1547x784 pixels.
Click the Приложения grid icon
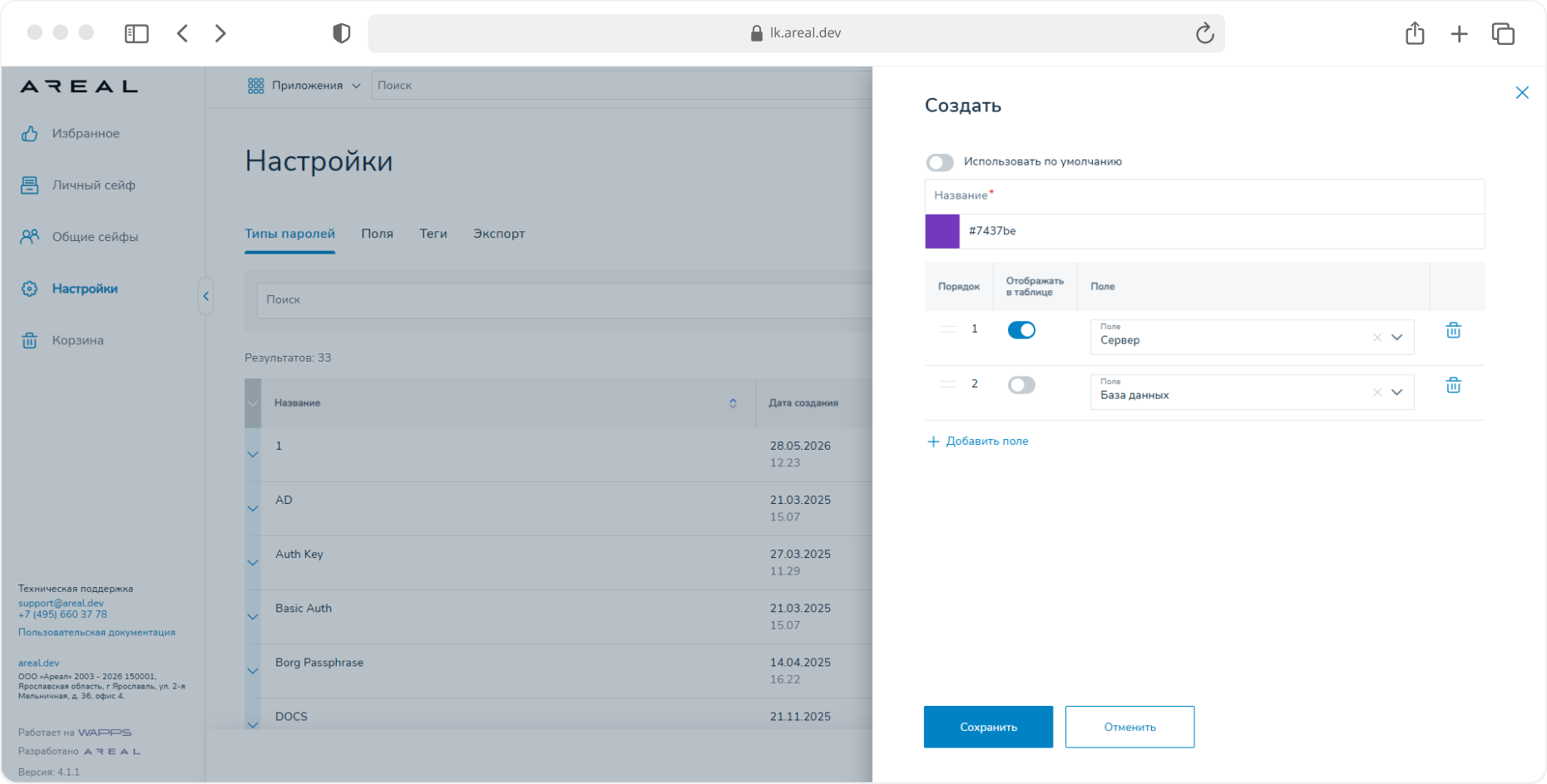click(x=255, y=86)
